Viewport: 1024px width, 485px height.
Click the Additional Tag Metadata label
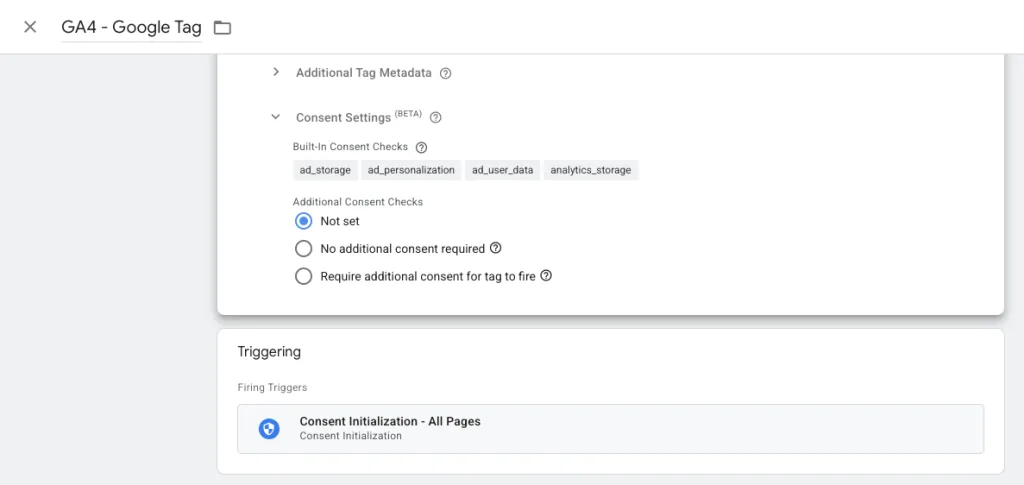coord(364,73)
